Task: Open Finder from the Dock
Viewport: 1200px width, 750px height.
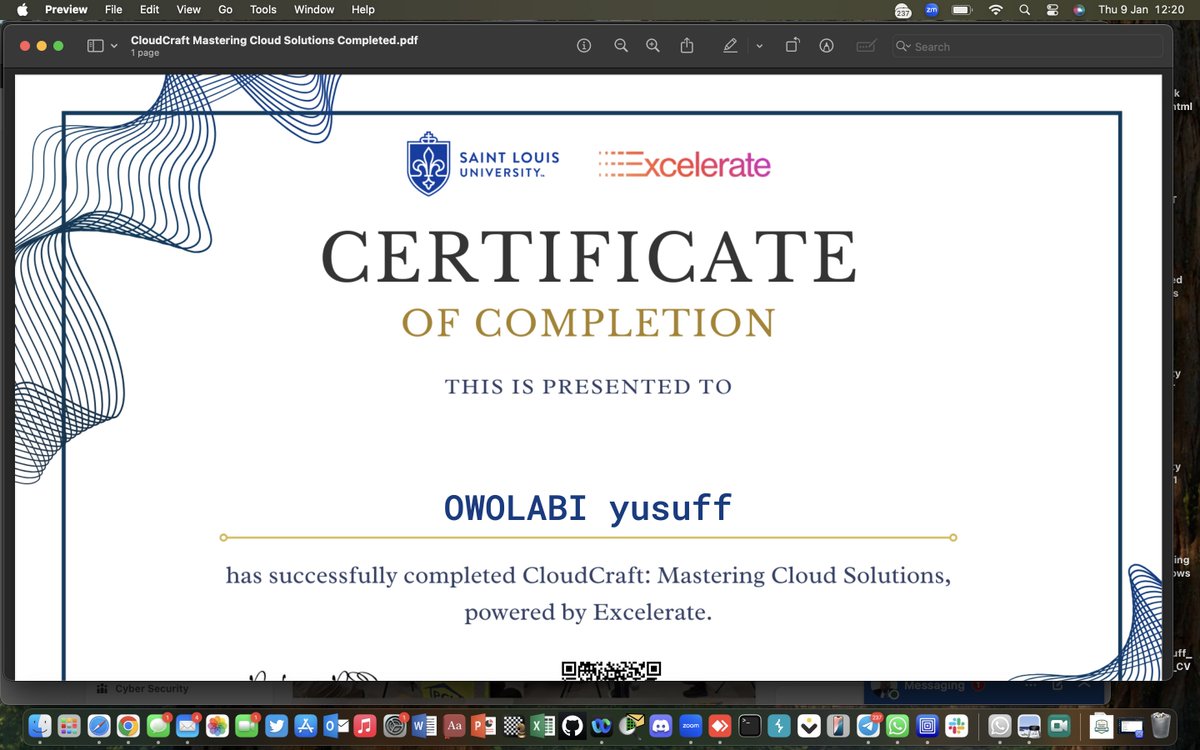Action: tap(40, 726)
